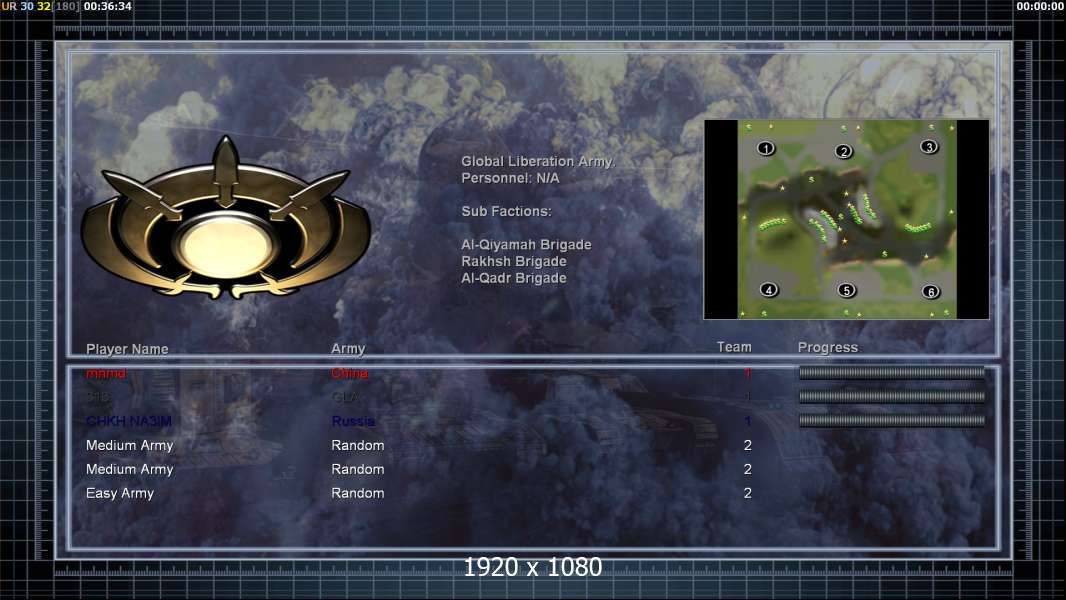Pick start position 4 on the map
Screen dimensions: 1066x600
(769, 290)
